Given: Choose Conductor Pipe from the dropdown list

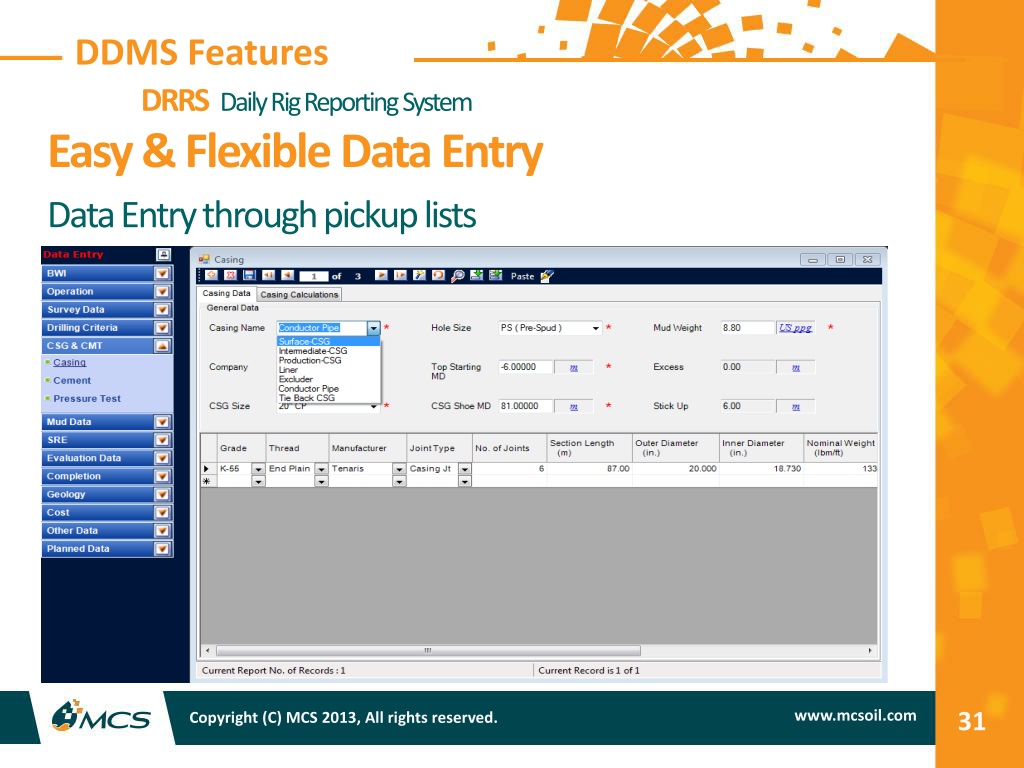Looking at the screenshot, I should pyautogui.click(x=328, y=389).
